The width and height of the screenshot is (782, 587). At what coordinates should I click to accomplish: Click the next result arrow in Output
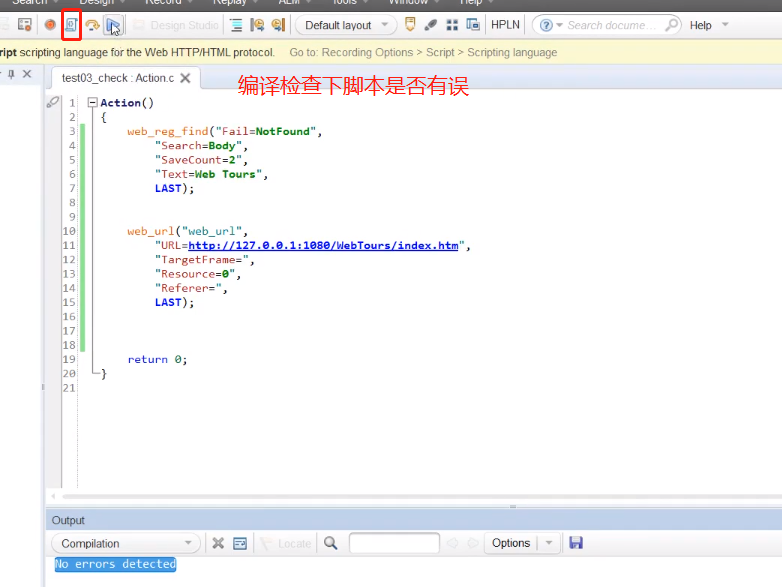tap(473, 543)
